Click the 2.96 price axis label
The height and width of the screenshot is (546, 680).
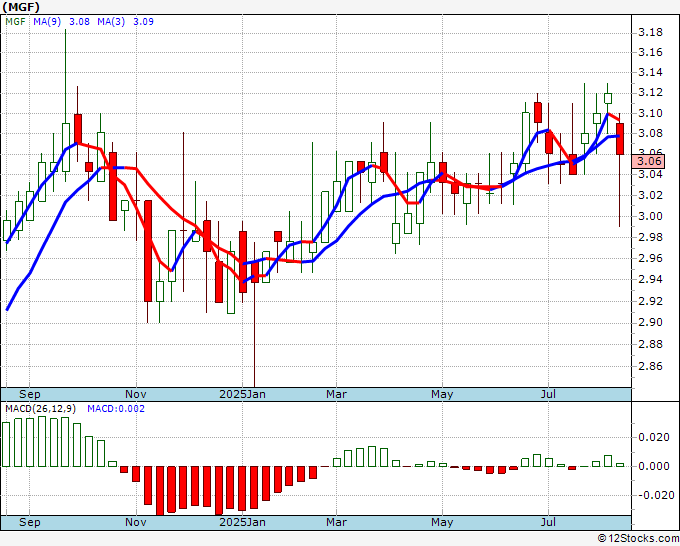(651, 258)
